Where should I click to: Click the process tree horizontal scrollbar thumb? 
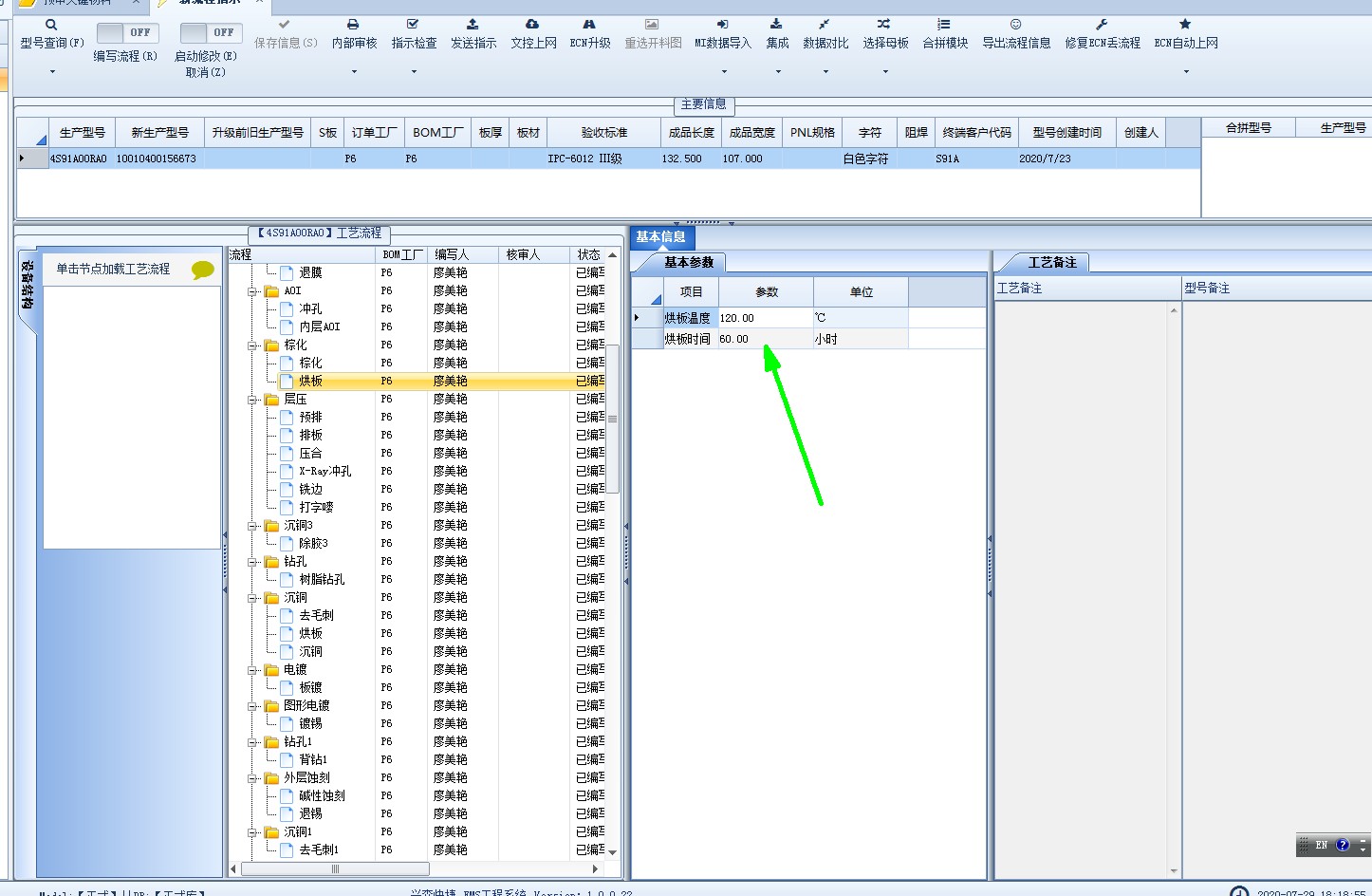pos(335,868)
